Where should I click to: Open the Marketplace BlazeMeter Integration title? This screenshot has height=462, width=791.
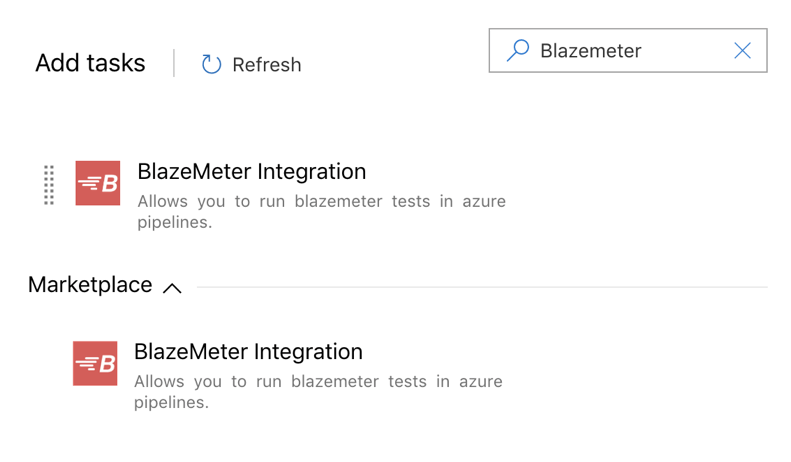click(248, 351)
